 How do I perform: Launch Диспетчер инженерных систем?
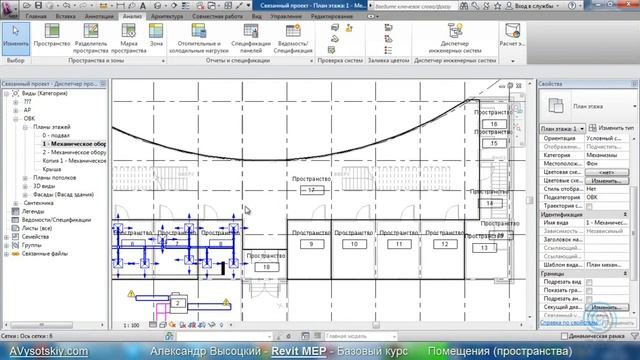[x=455, y=39]
